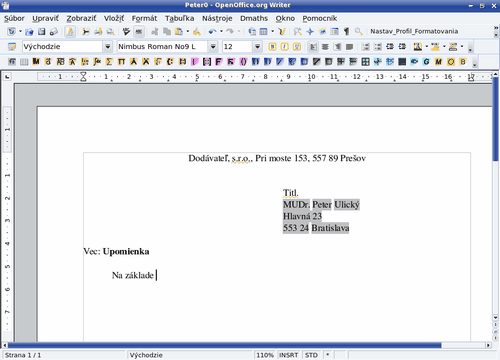Click Nastav_Profil_Formatovania toolbar button

coord(414,31)
